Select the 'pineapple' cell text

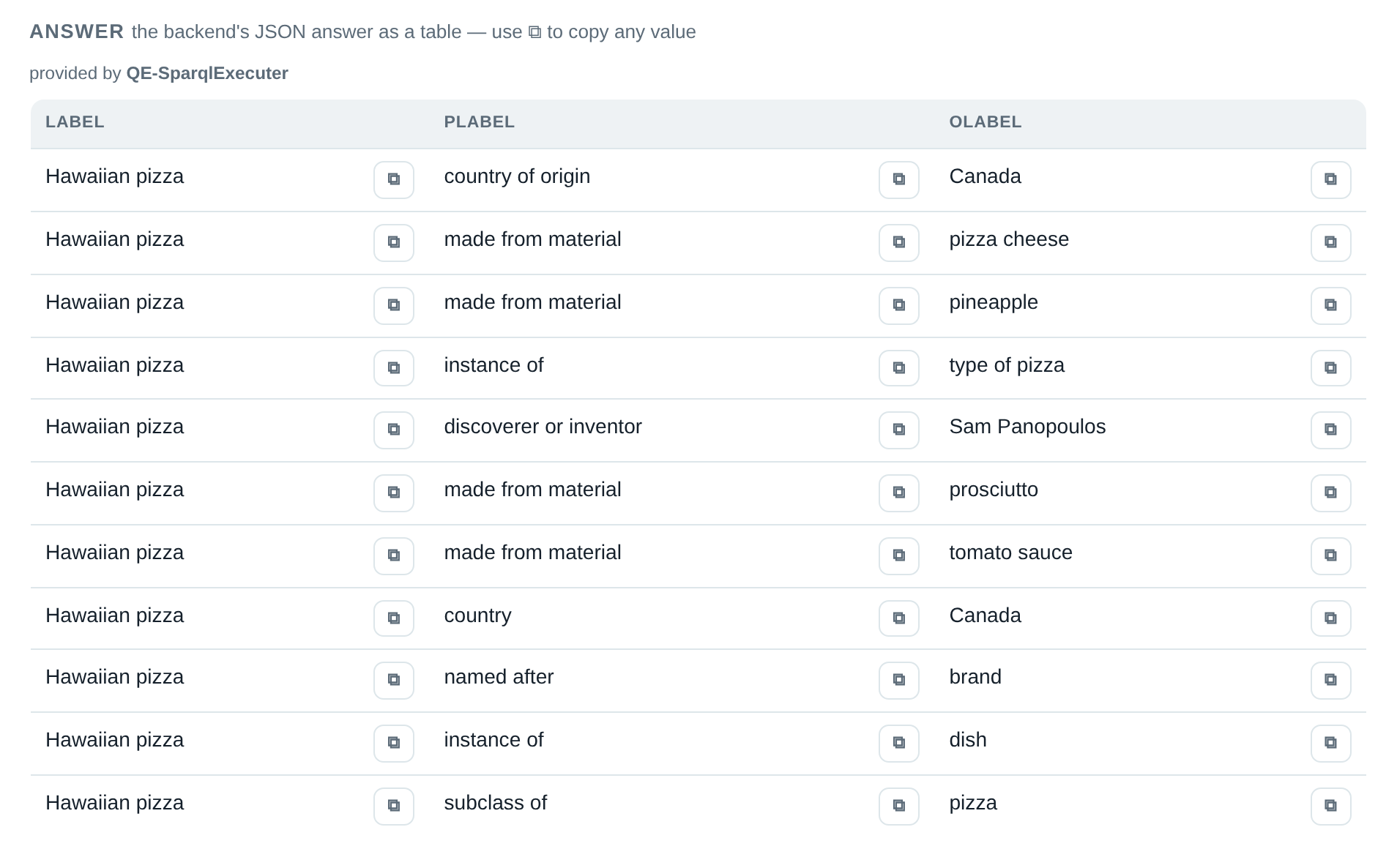994,302
